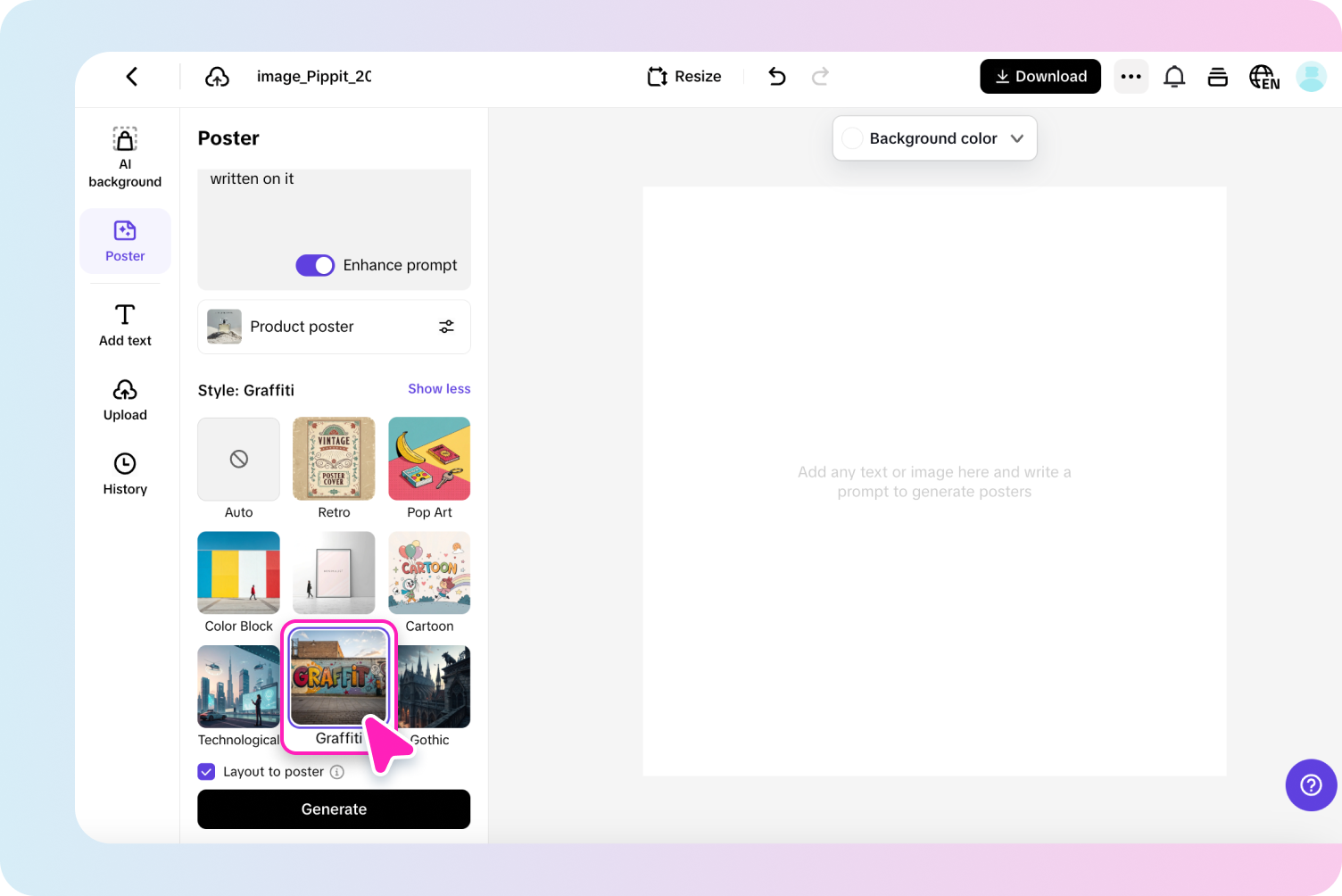The image size is (1342, 896).
Task: Expand the more options ellipsis menu
Action: point(1131,77)
